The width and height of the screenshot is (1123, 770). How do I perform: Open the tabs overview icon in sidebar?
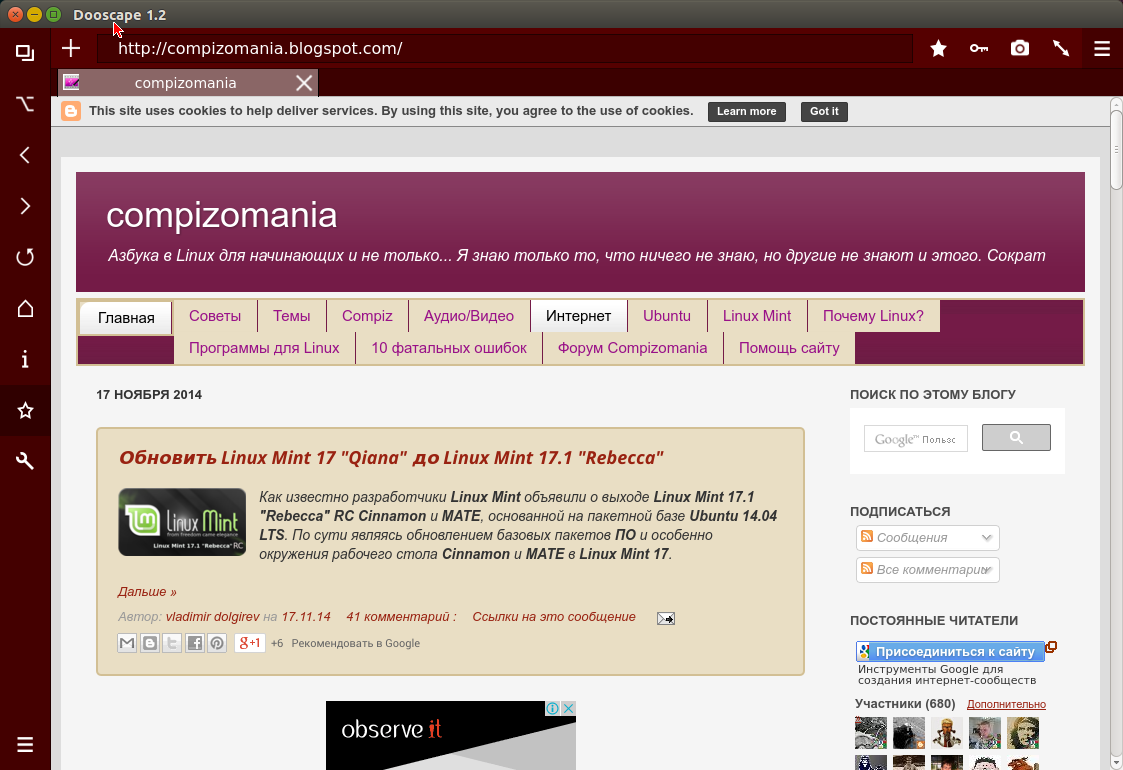pyautogui.click(x=25, y=53)
